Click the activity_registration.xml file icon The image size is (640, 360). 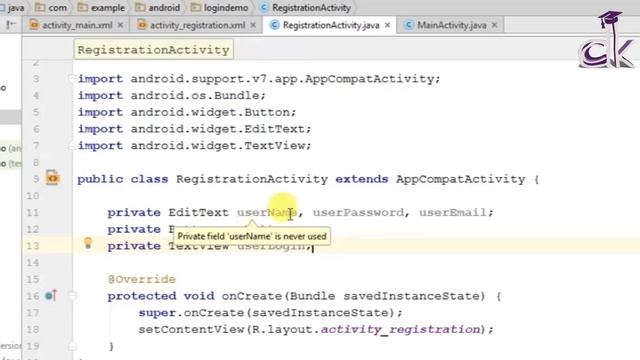[142, 25]
